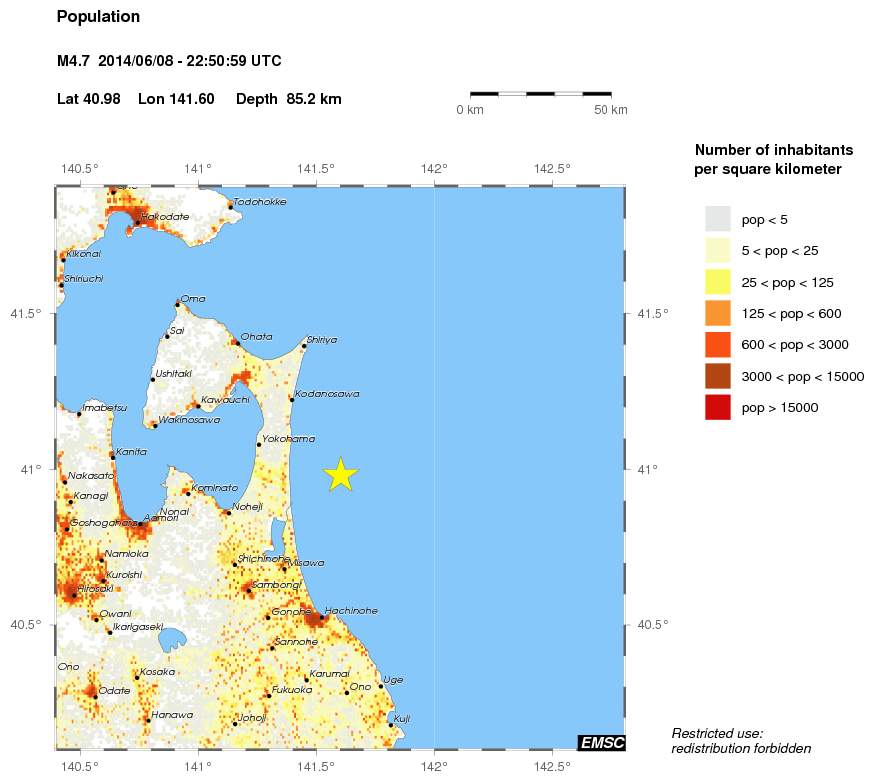Image resolution: width=874 pixels, height=781 pixels.
Task: Click the Kuji city marker
Action: (x=390, y=725)
